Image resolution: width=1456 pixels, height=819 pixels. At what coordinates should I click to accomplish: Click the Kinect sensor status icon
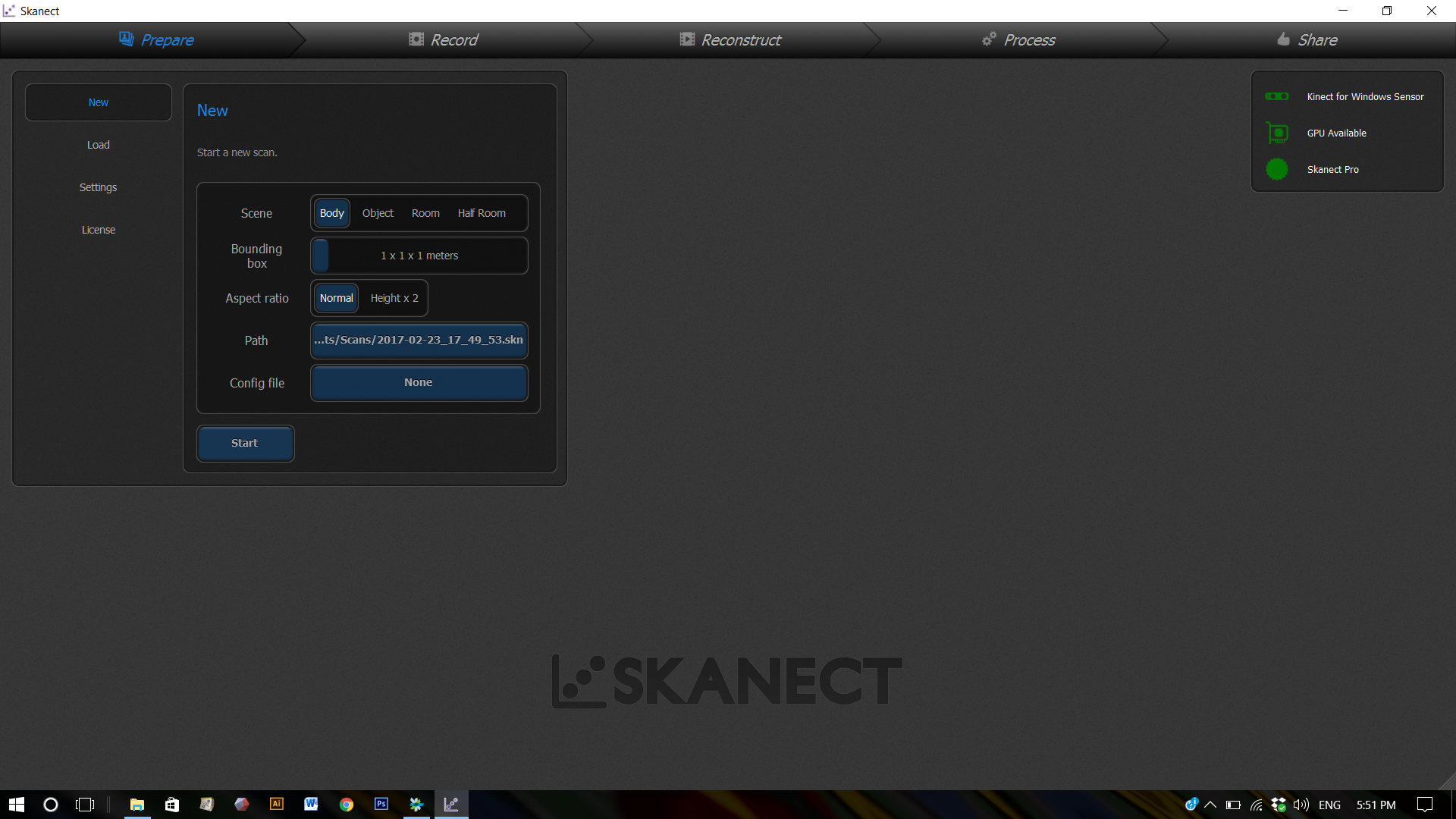pyautogui.click(x=1277, y=96)
